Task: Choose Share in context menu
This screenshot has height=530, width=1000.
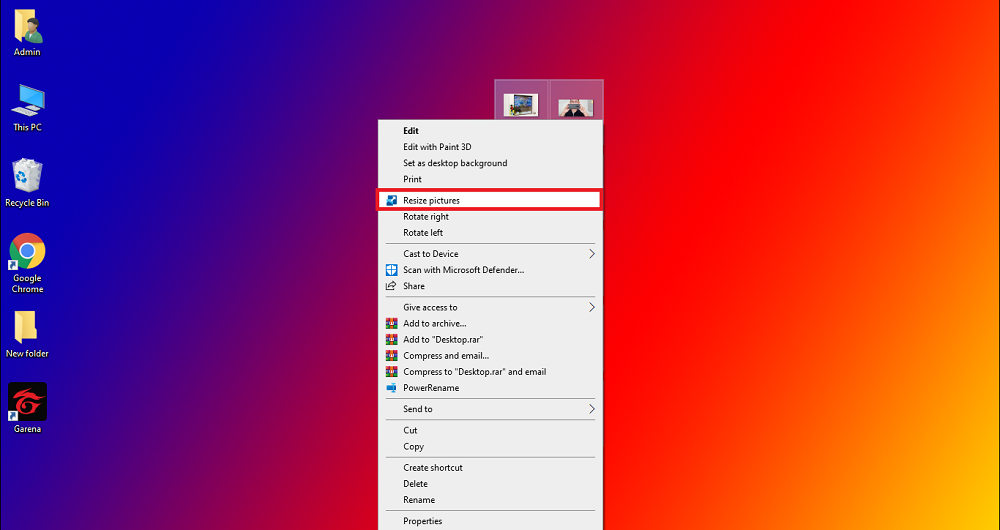Action: tap(490, 286)
